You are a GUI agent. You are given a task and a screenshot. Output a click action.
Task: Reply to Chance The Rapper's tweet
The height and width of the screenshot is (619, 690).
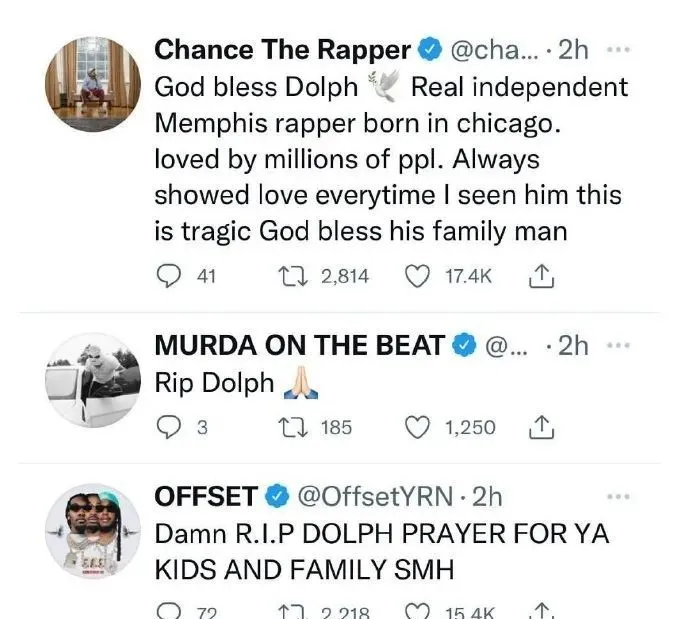click(x=170, y=275)
